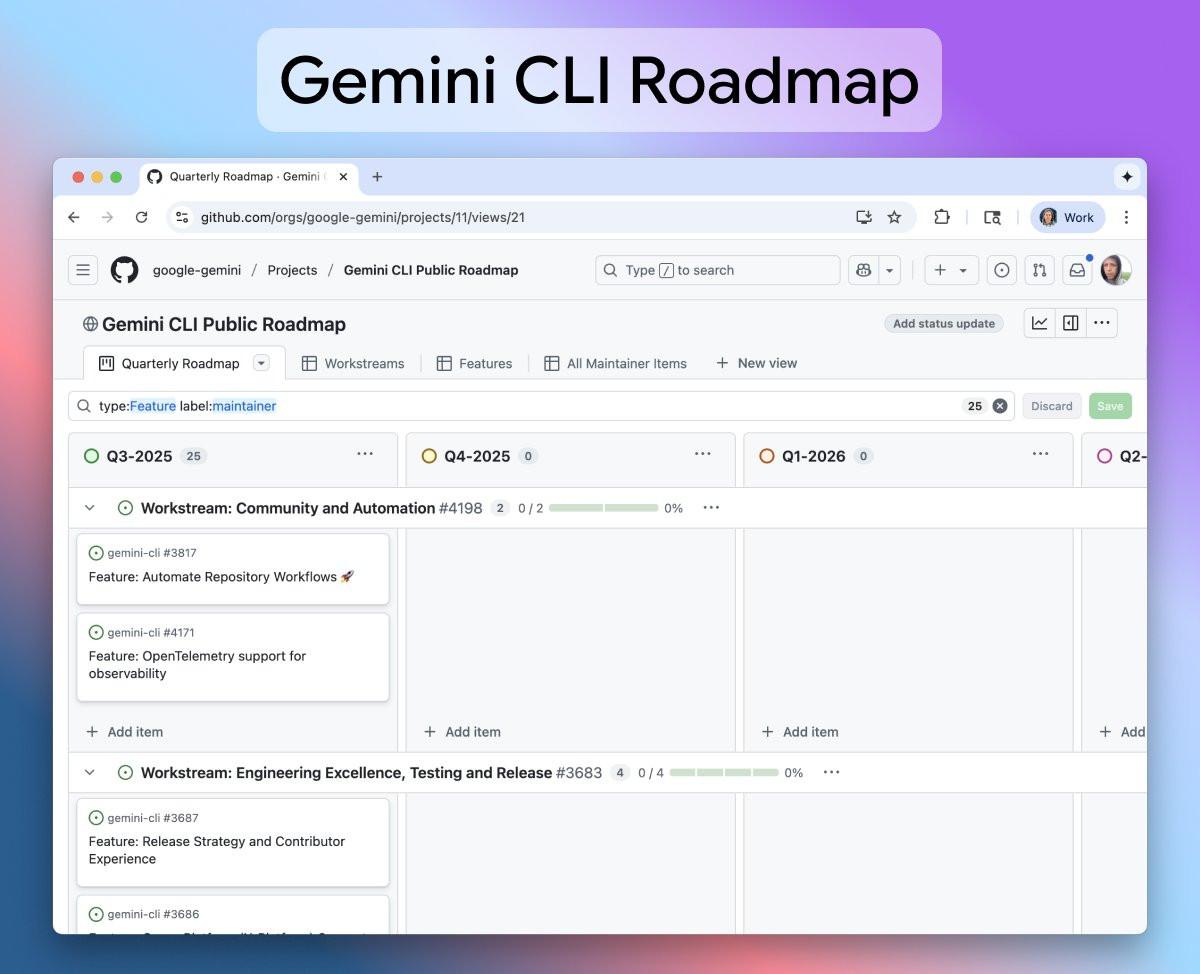
Task: Open the notifications inbox icon
Action: click(1077, 270)
